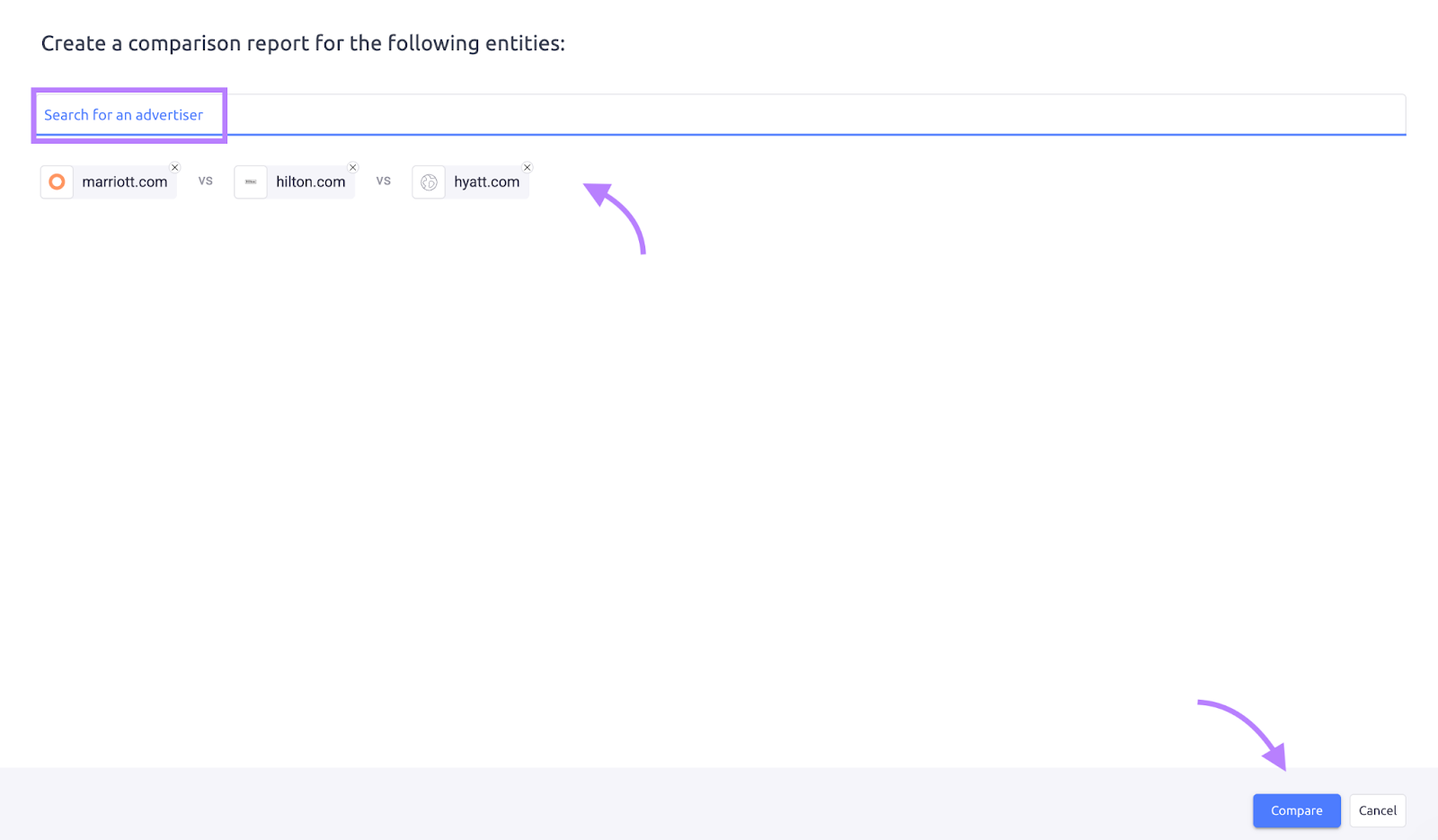The height and width of the screenshot is (840, 1438).
Task: Remove hyatt.com from the comparison
Action: coord(528,167)
